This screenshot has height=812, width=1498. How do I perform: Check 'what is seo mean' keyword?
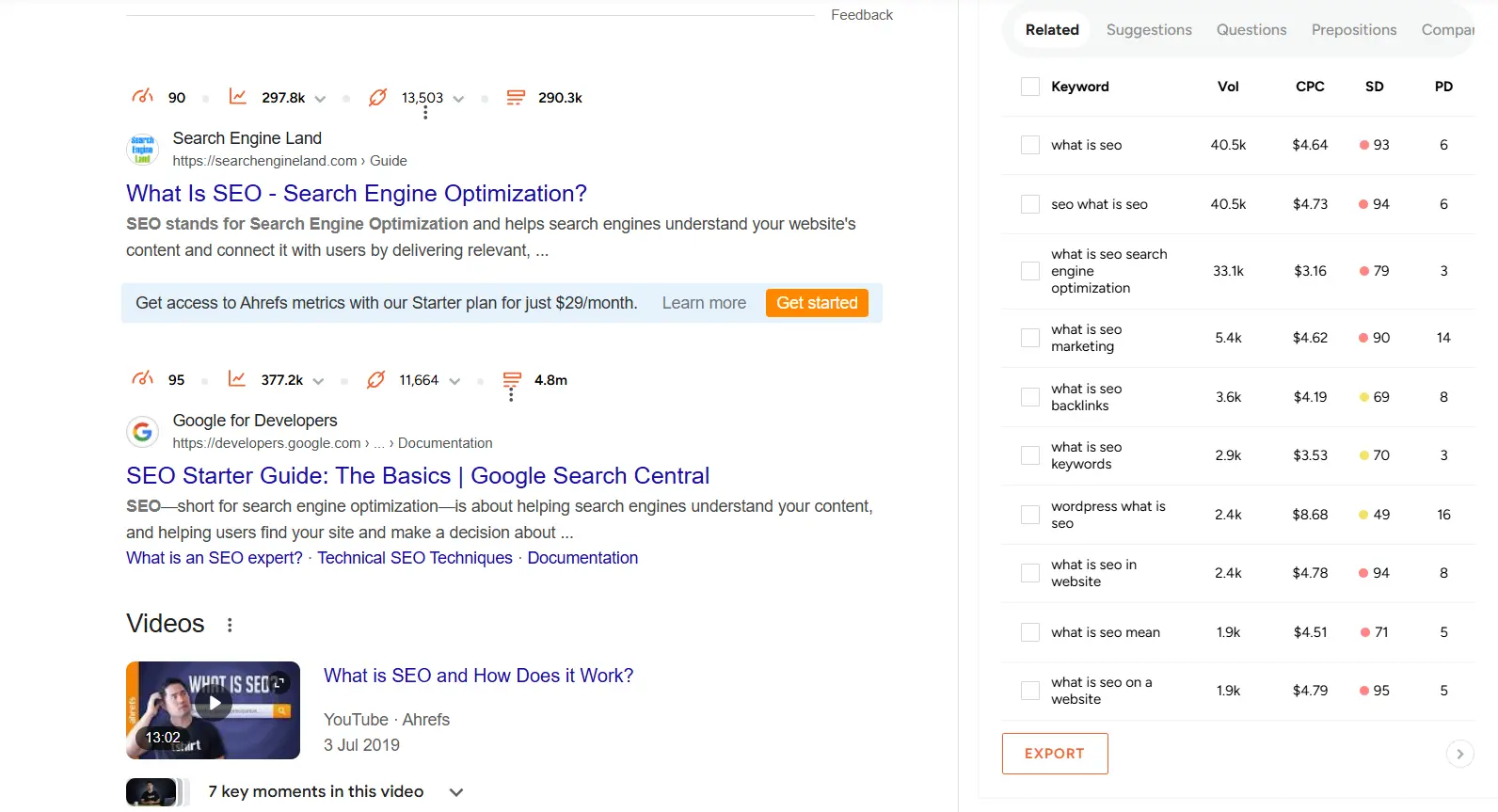pos(1030,632)
